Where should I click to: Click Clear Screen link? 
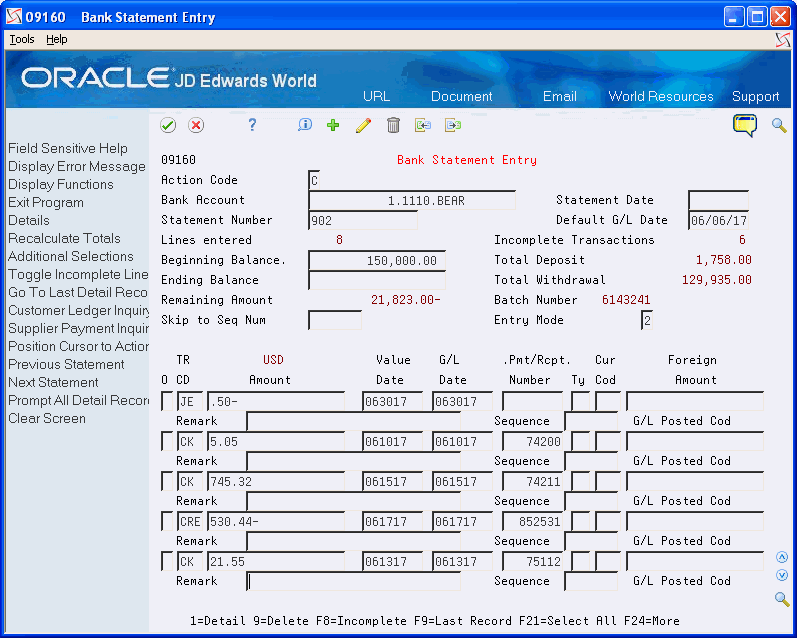coord(47,418)
